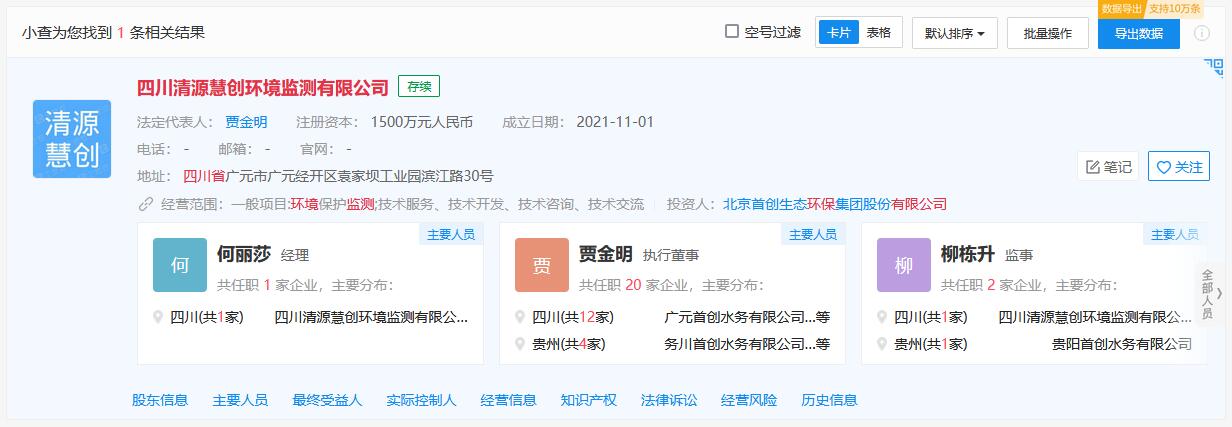Click the link icon beside 经营范围

point(146,204)
